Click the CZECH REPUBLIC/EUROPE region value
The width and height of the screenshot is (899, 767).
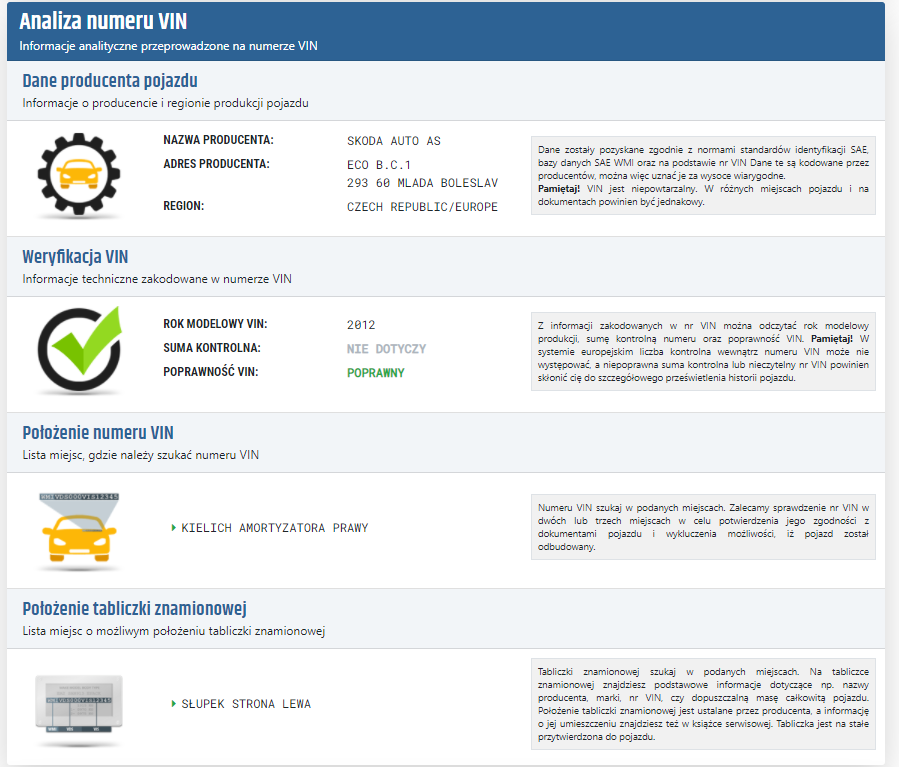[x=422, y=207]
